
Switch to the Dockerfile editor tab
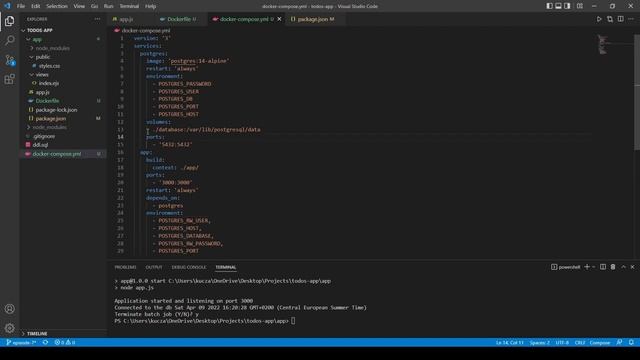point(179,19)
